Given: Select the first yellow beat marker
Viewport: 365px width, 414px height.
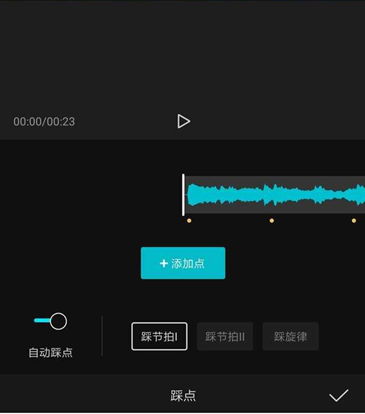Looking at the screenshot, I should click(189, 221).
